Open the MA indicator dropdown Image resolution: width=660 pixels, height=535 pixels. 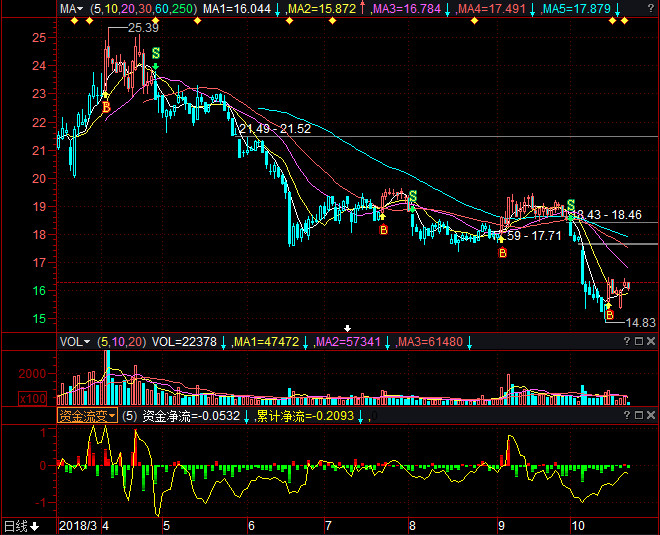(71, 9)
